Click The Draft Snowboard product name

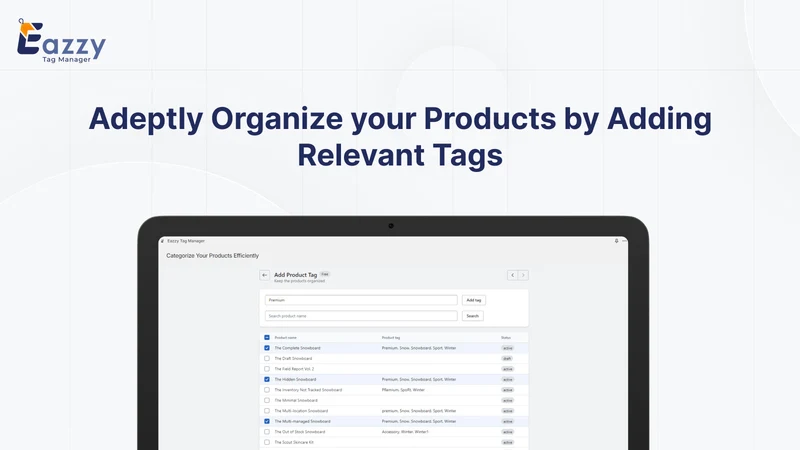(x=293, y=358)
